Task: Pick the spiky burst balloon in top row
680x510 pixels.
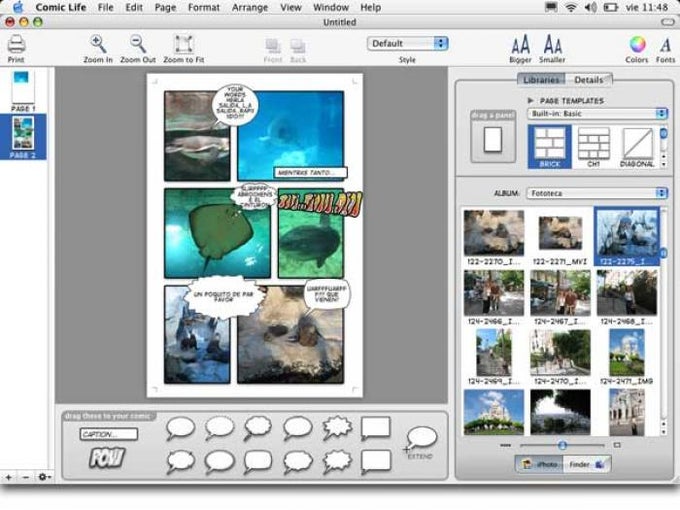Action: pyautogui.click(x=337, y=428)
